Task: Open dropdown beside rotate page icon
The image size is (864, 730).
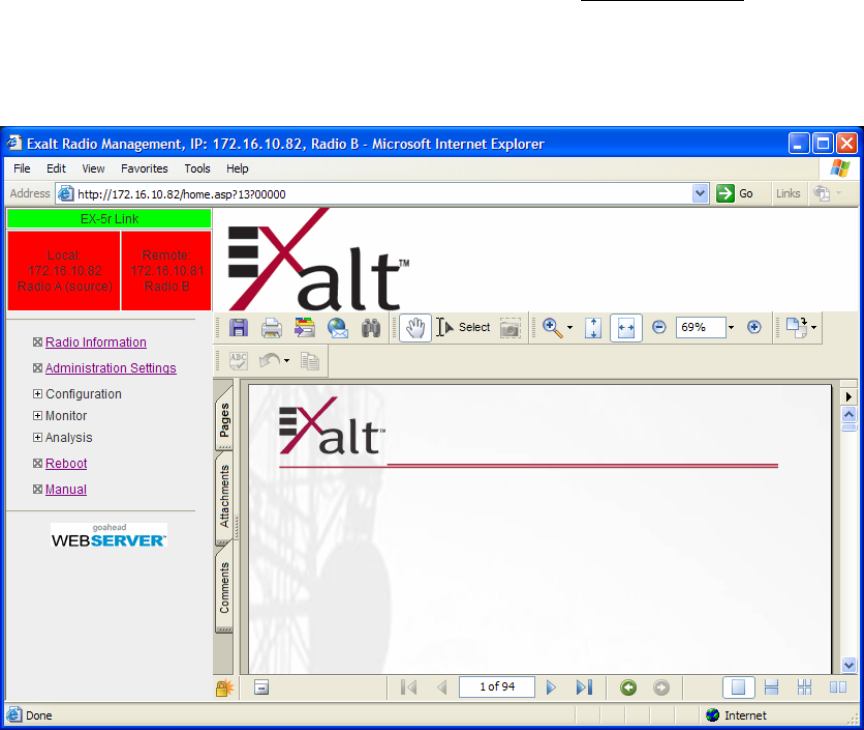Action: click(x=813, y=328)
